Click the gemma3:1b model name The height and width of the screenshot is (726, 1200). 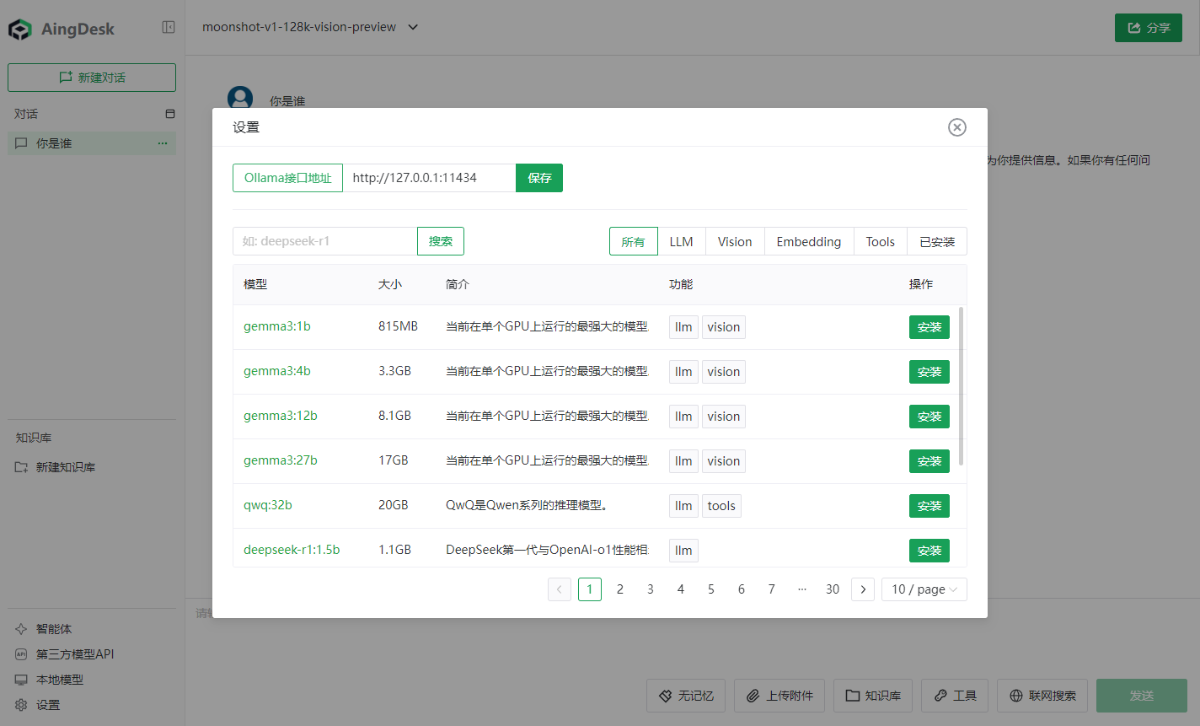tap(277, 327)
